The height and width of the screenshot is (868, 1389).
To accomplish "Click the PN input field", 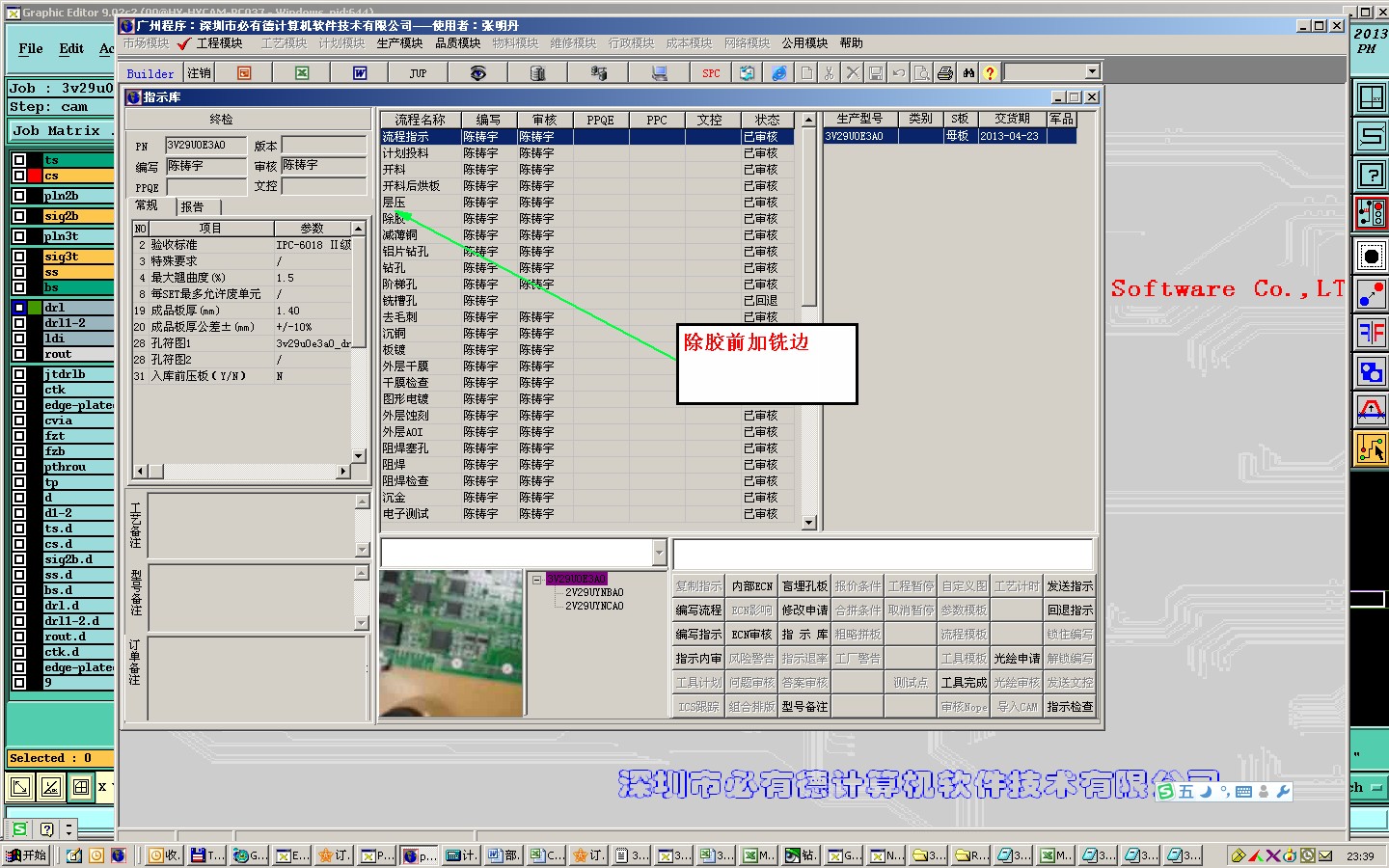I will point(205,146).
